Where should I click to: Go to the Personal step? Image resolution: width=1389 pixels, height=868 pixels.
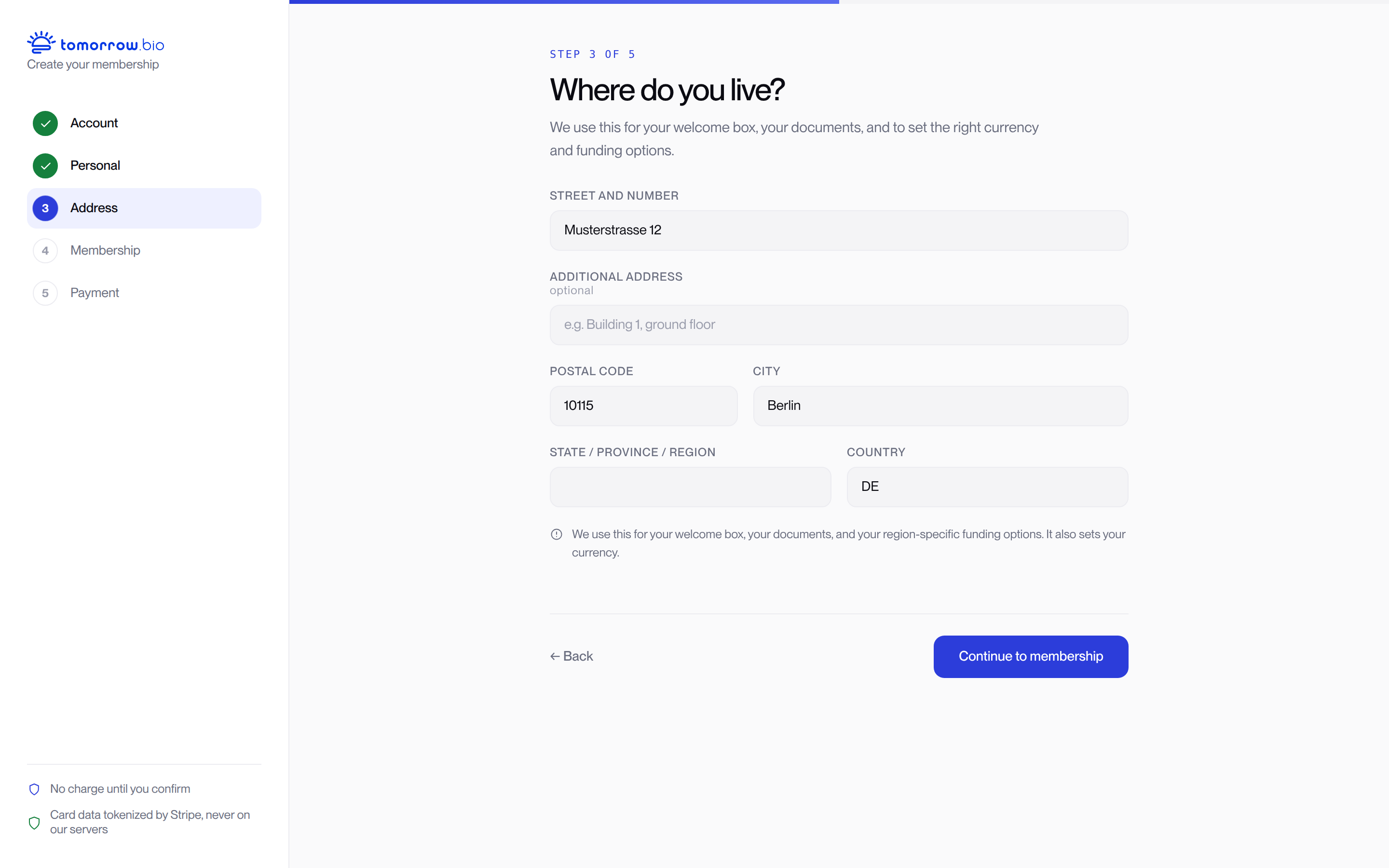[144, 166]
